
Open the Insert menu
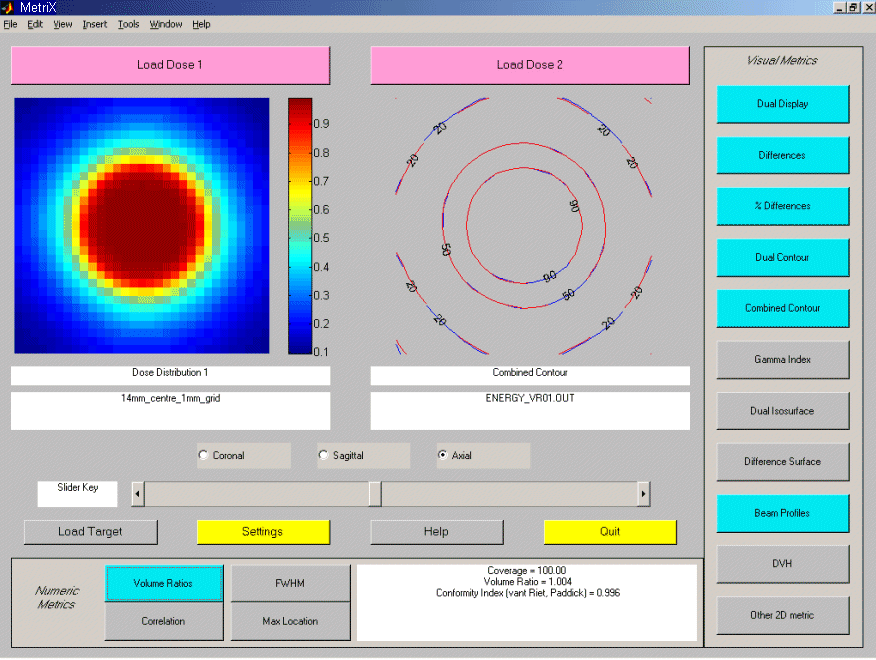tap(95, 24)
